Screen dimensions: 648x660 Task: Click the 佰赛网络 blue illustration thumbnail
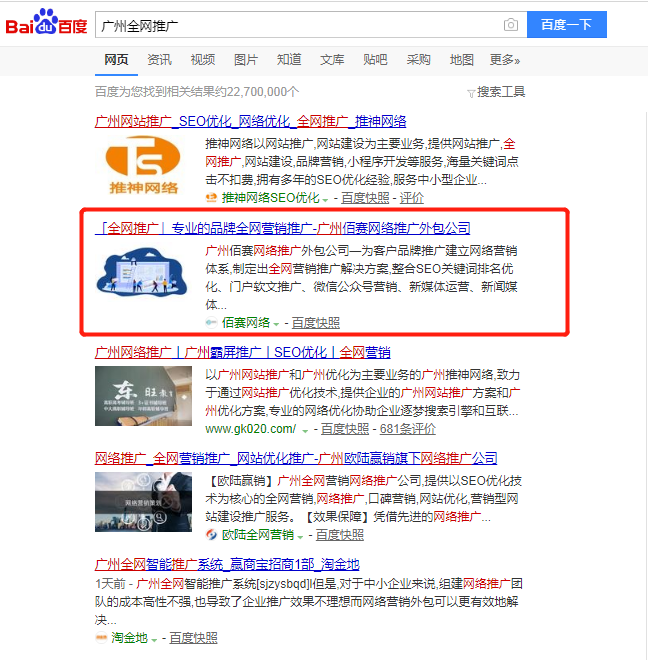(x=141, y=272)
